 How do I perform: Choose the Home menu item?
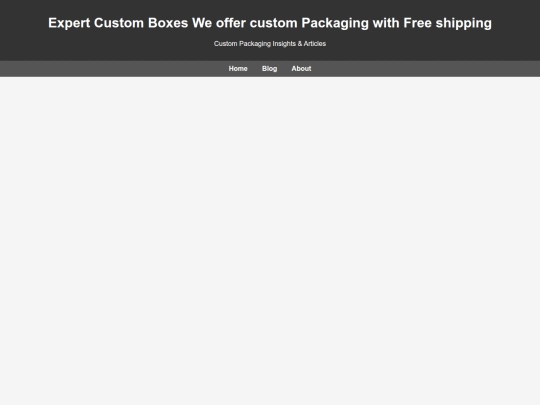pyautogui.click(x=238, y=69)
